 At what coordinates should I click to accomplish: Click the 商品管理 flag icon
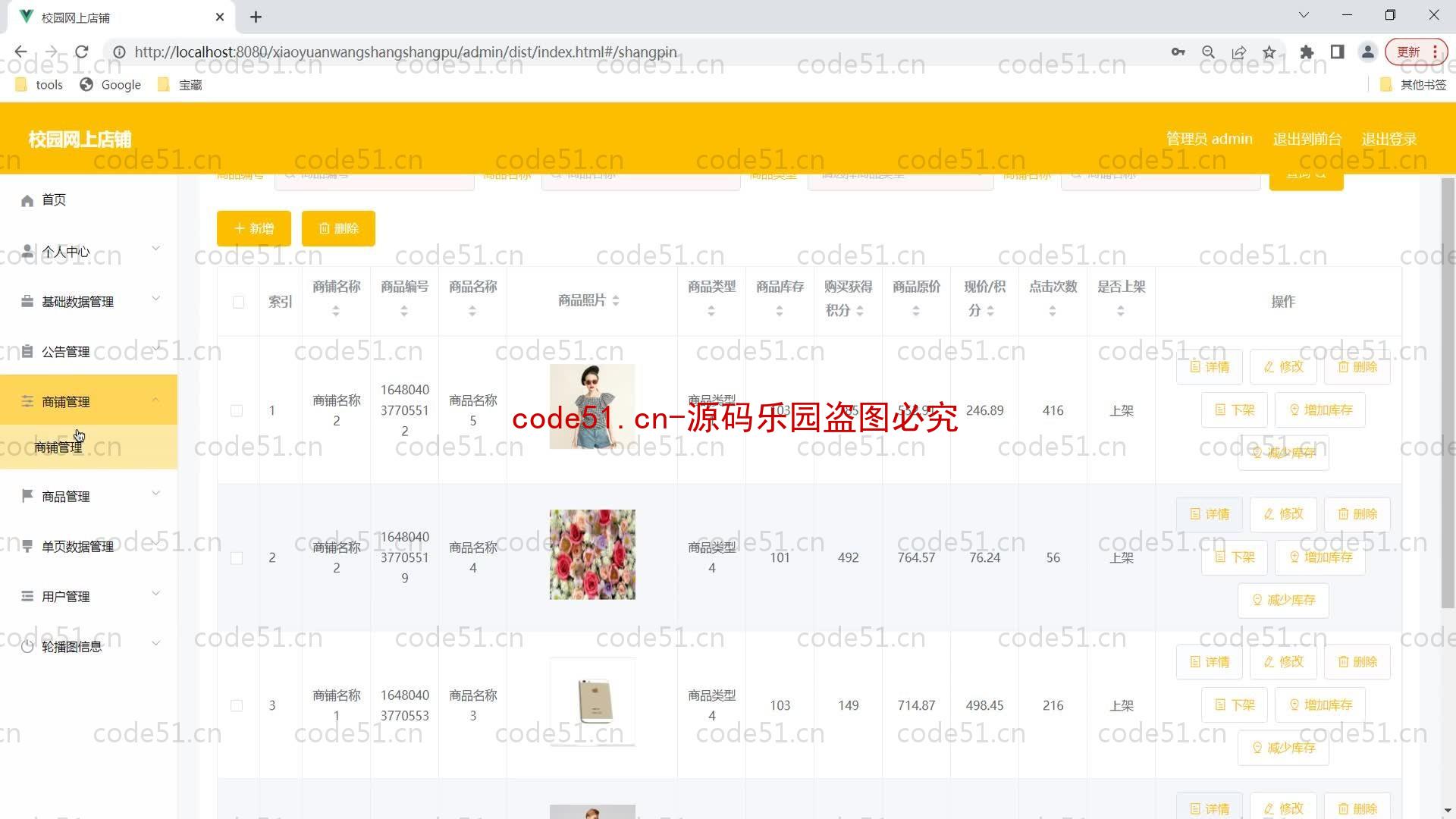27,496
